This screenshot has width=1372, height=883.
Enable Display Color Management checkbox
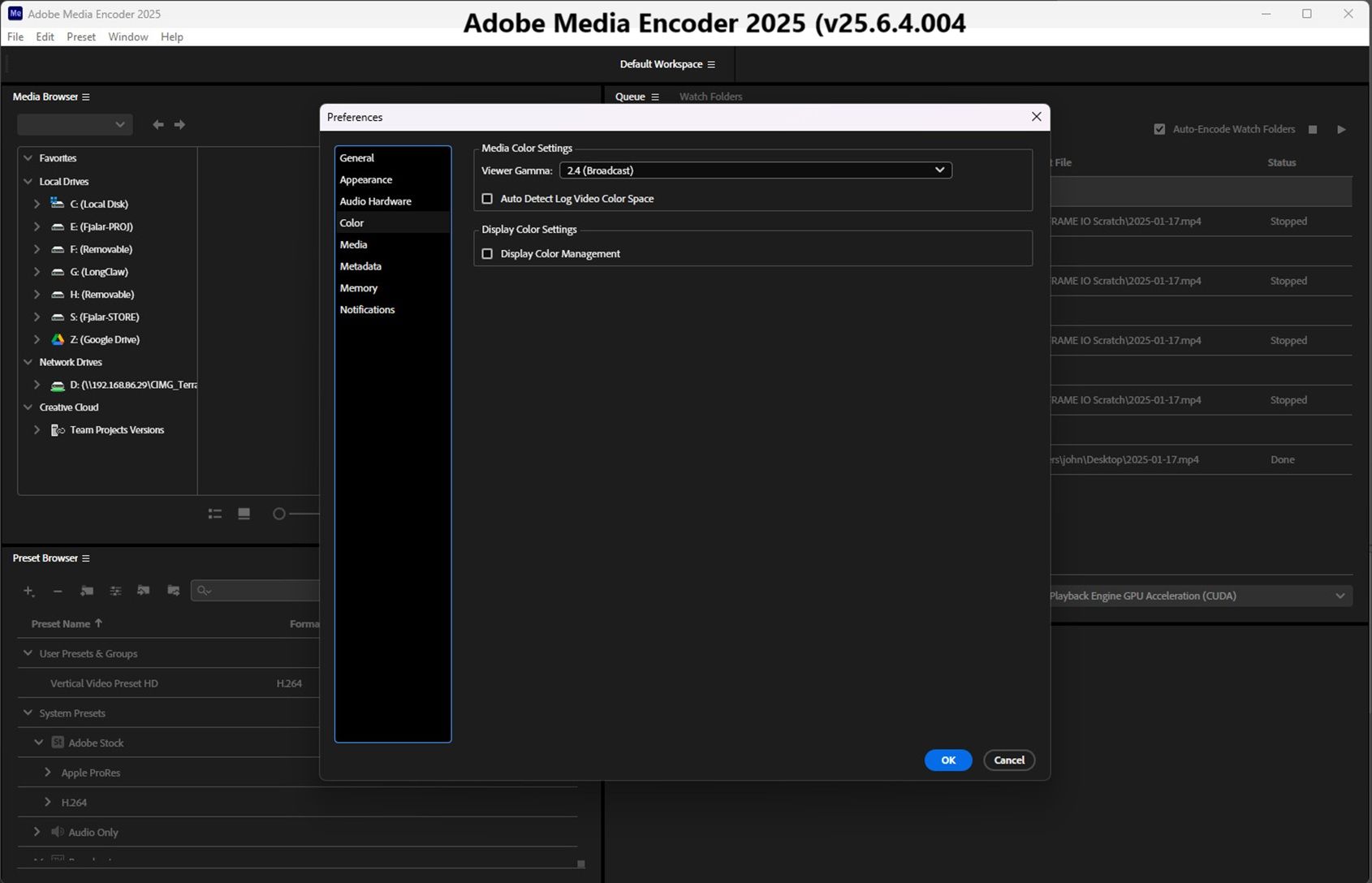(x=487, y=254)
